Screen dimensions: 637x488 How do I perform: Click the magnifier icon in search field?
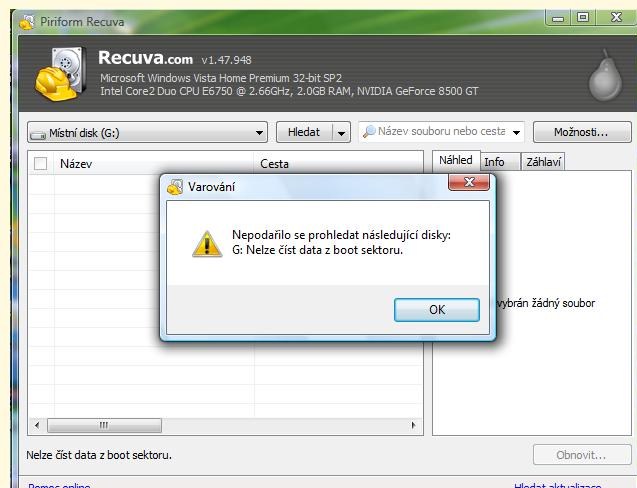coord(369,132)
